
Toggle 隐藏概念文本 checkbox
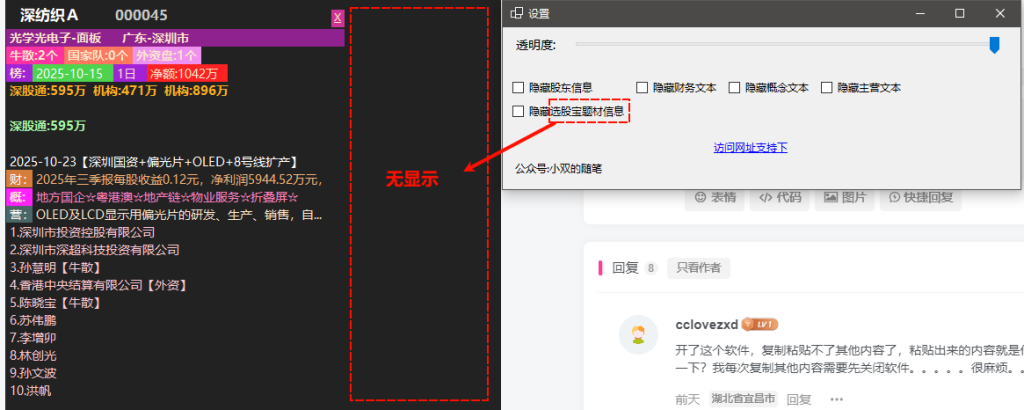735,88
